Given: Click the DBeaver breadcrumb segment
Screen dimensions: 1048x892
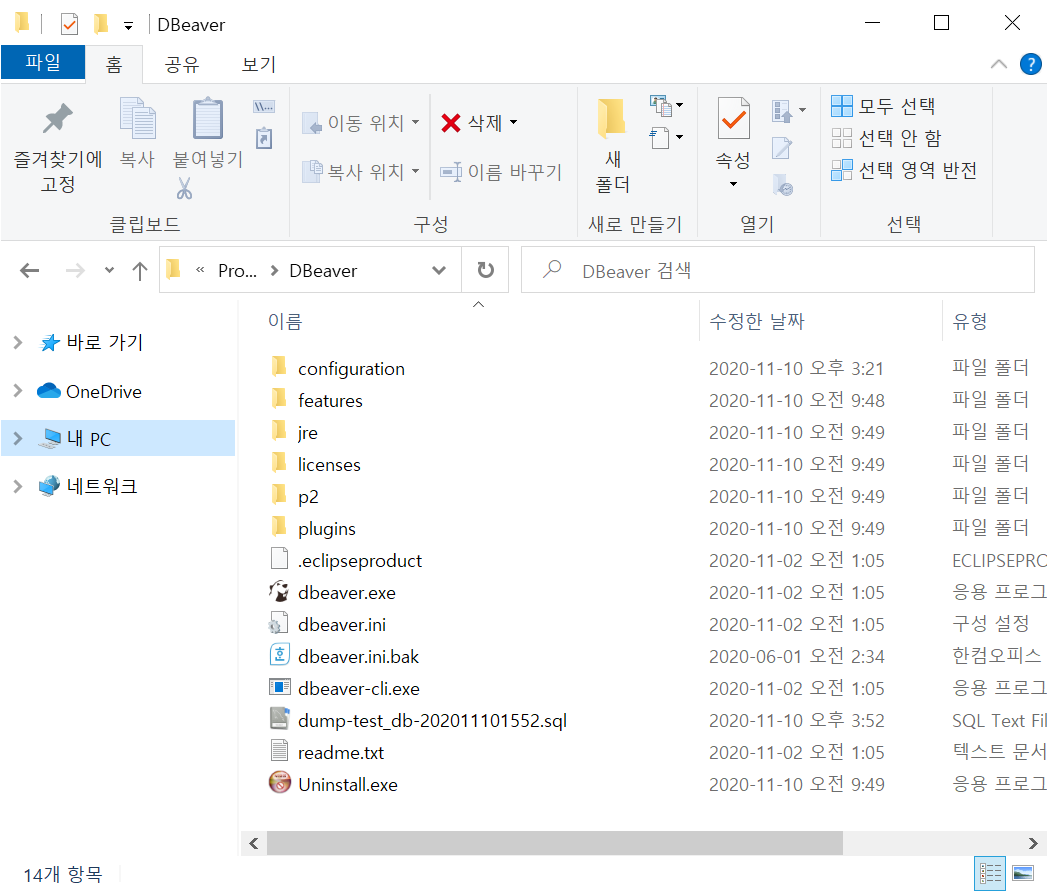Looking at the screenshot, I should point(323,271).
